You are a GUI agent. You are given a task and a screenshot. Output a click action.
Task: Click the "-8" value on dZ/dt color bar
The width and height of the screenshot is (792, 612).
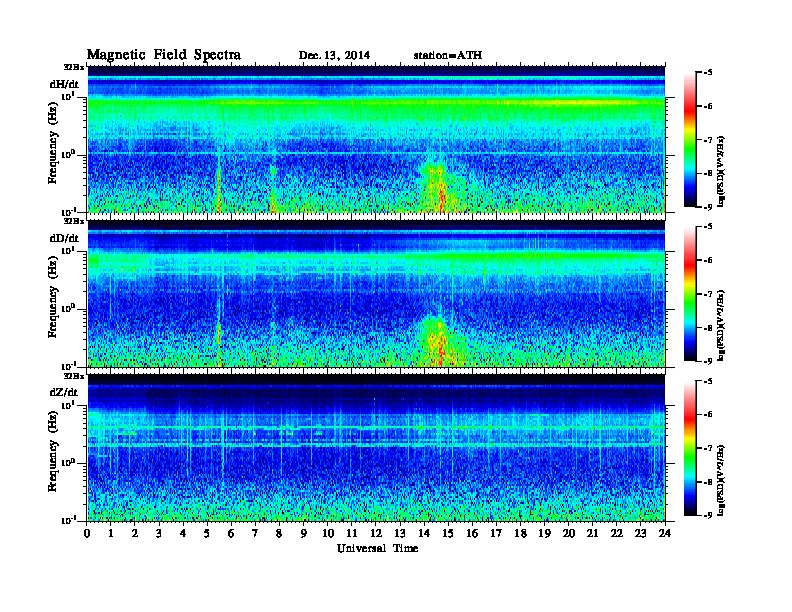(x=708, y=482)
